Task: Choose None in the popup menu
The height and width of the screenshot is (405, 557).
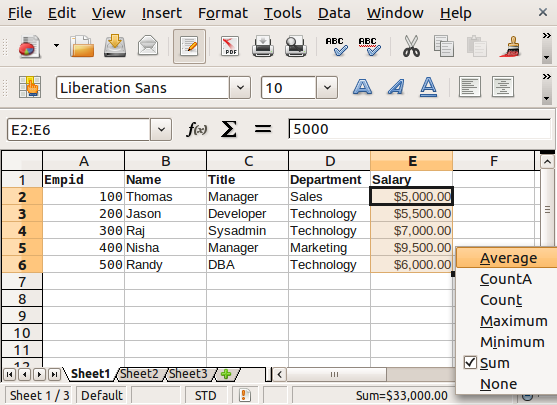Action: coord(507,384)
